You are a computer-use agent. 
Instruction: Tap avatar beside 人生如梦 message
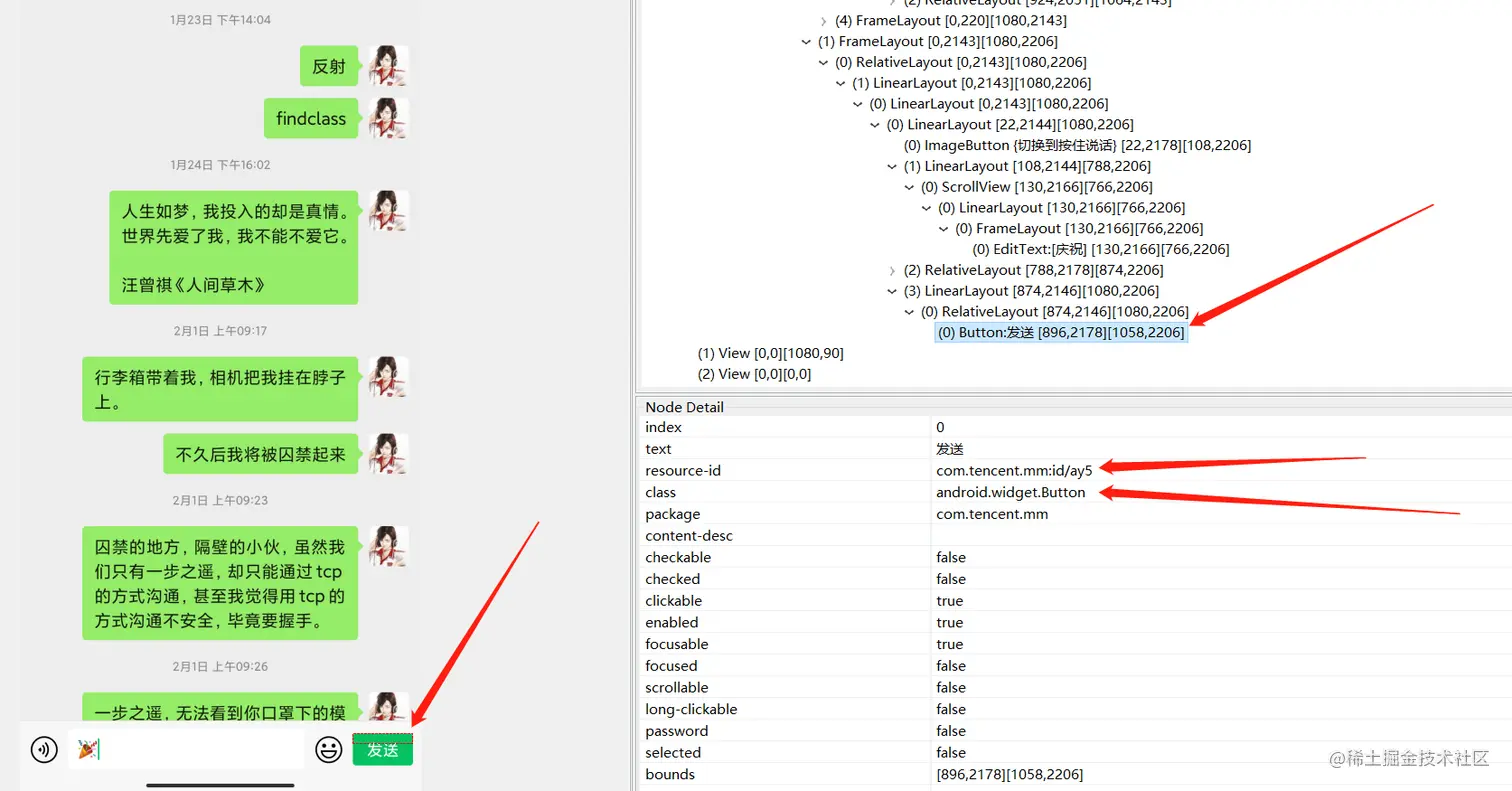pyautogui.click(x=388, y=211)
